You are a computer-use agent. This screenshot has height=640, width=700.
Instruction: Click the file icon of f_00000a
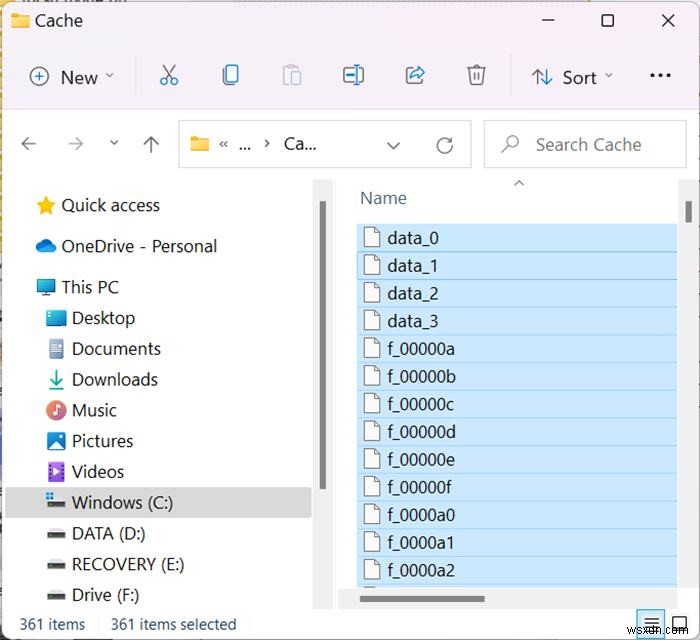372,348
